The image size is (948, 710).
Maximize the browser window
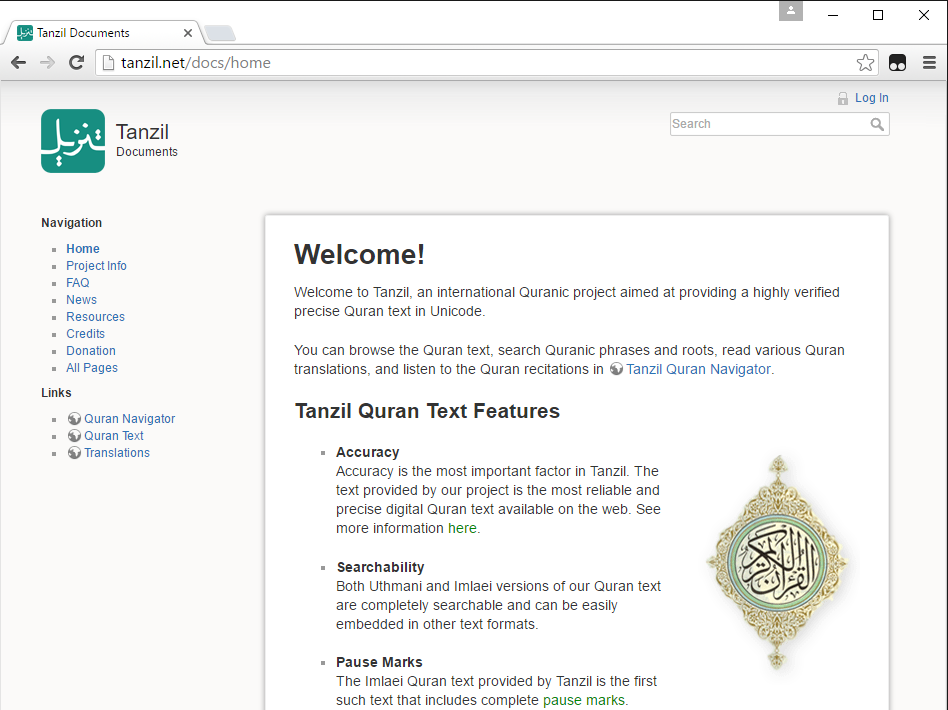tap(878, 15)
